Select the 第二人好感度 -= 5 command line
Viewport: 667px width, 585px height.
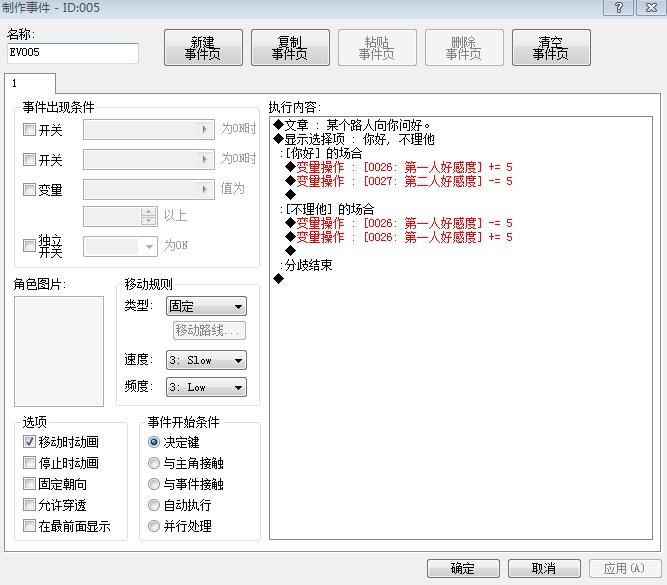(399, 181)
